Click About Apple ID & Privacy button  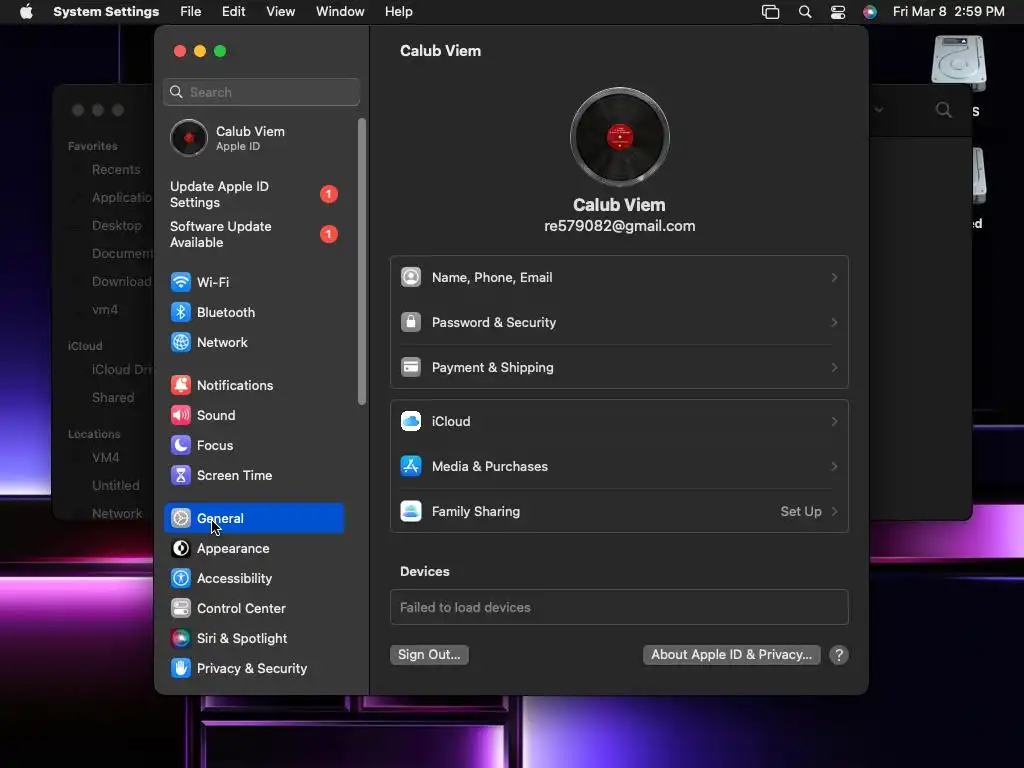[731, 654]
